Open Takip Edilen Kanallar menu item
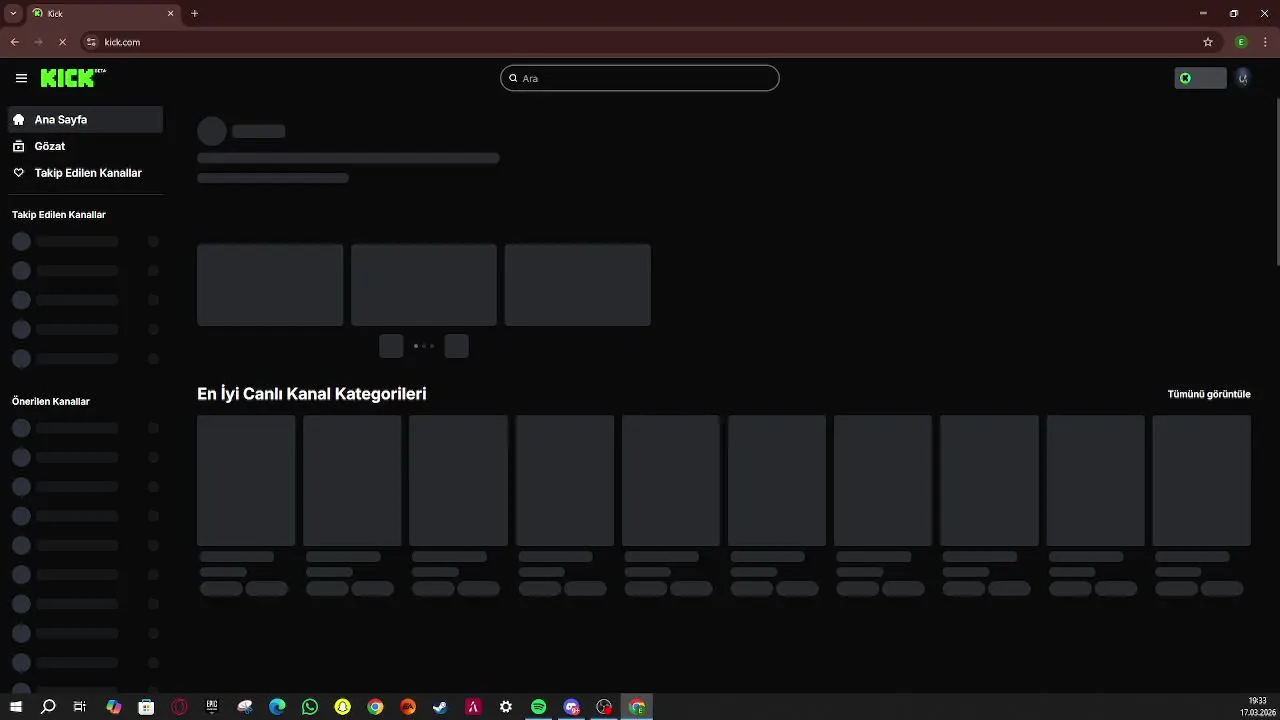This screenshot has height=720, width=1280. click(x=85, y=173)
